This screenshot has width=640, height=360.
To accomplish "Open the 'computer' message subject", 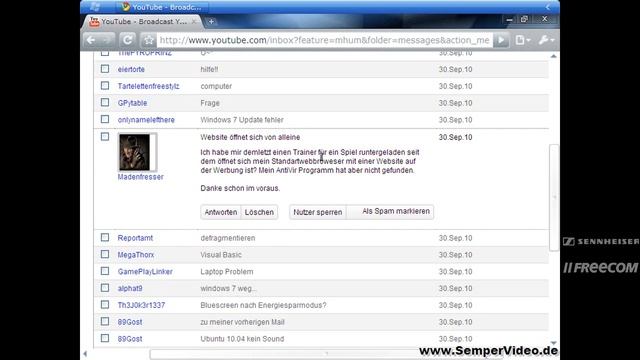I will pyautogui.click(x=216, y=86).
